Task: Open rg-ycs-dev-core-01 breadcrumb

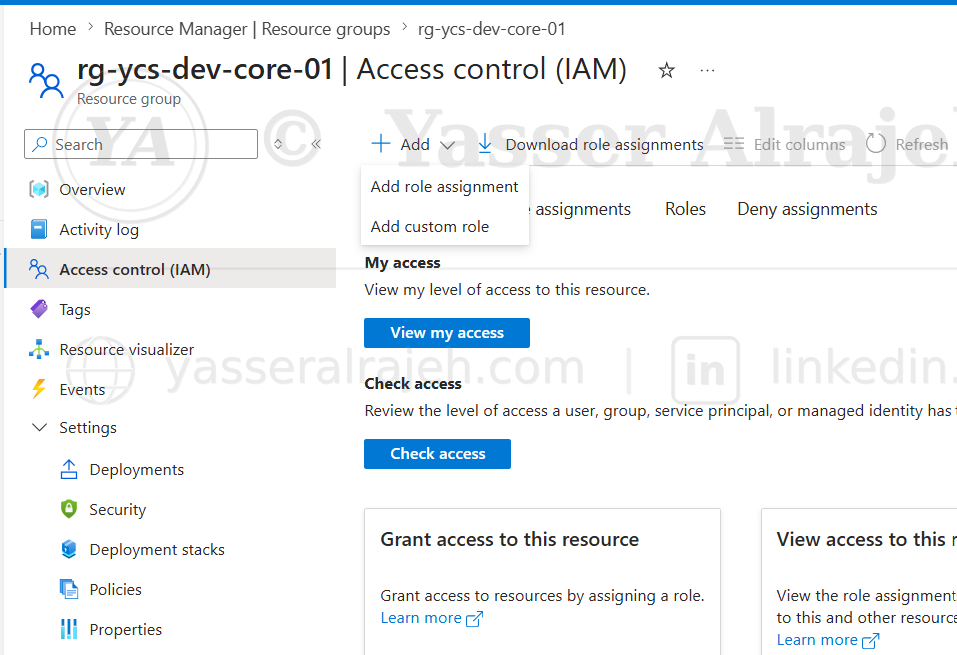Action: coord(491,29)
